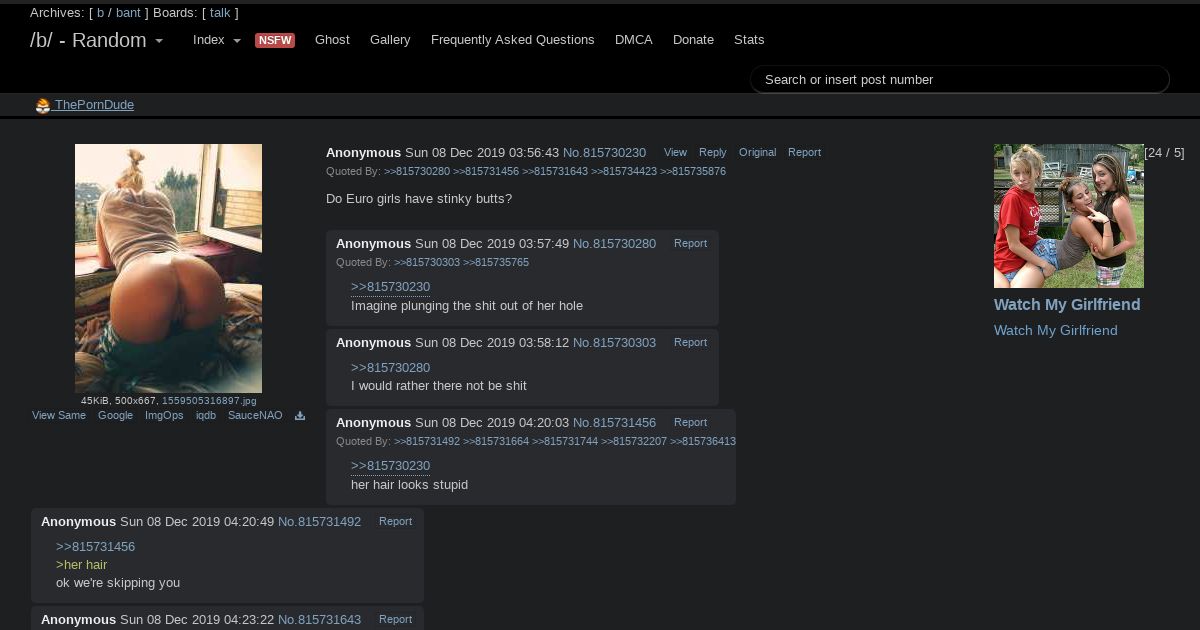Search the image on iqdb
Viewport: 1200px width, 630px height.
point(206,416)
